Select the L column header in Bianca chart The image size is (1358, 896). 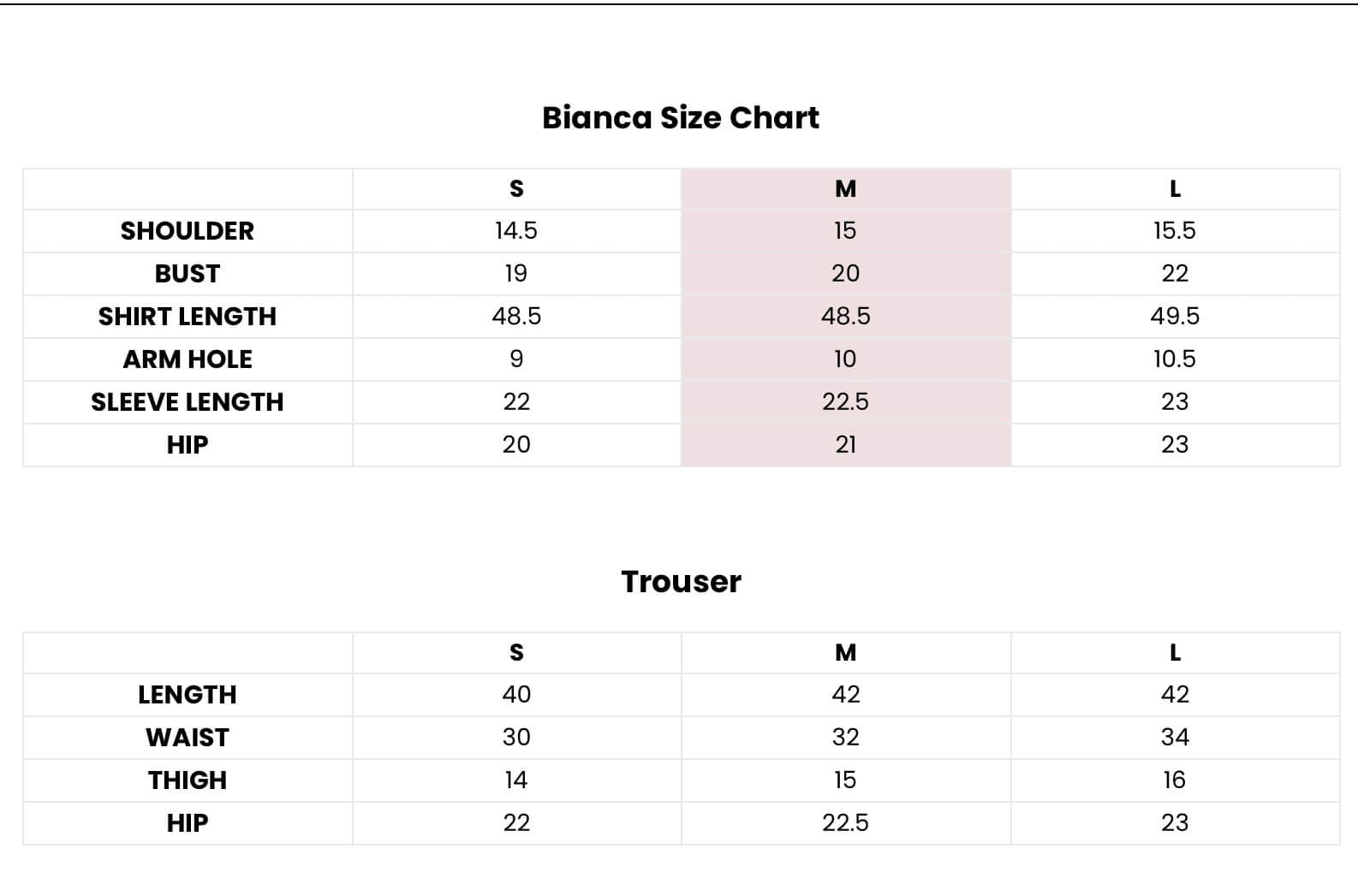(x=1175, y=188)
